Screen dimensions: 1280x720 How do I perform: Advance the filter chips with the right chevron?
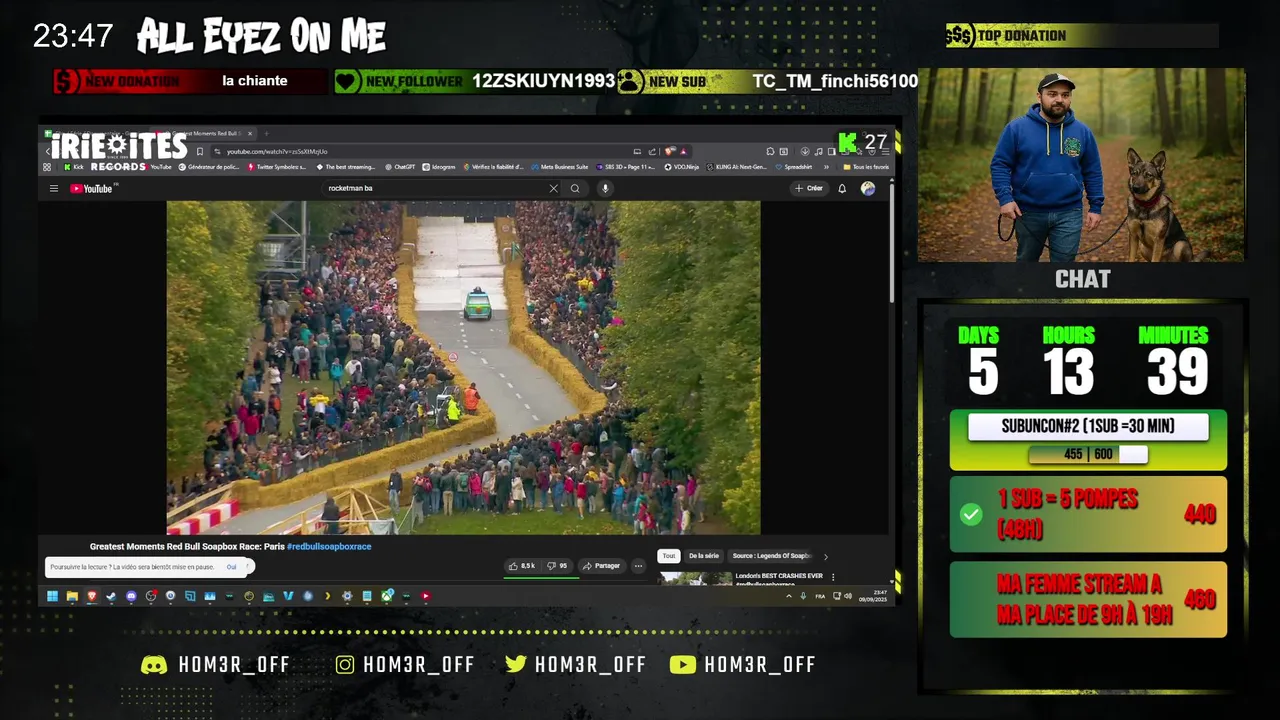click(x=825, y=557)
